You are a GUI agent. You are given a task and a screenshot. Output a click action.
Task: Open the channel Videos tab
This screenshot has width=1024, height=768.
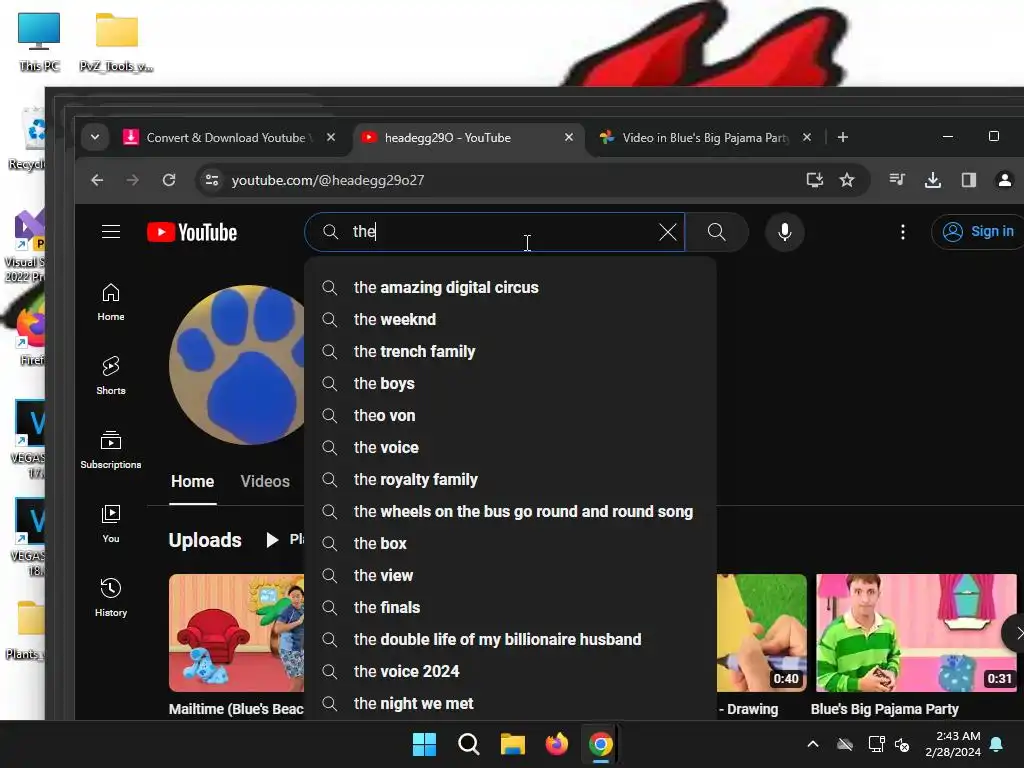[265, 481]
